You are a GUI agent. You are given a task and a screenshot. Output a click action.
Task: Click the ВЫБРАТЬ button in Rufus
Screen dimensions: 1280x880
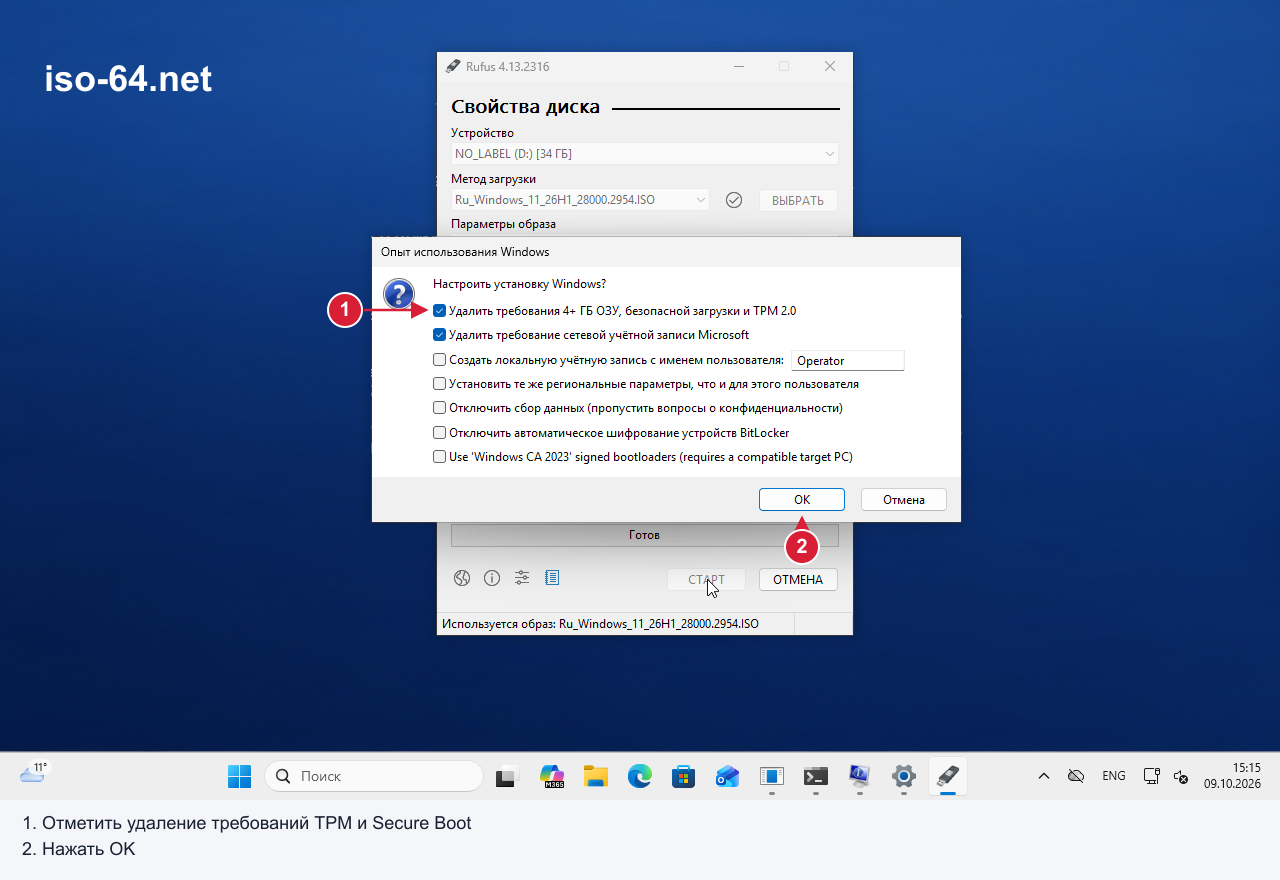tap(798, 200)
